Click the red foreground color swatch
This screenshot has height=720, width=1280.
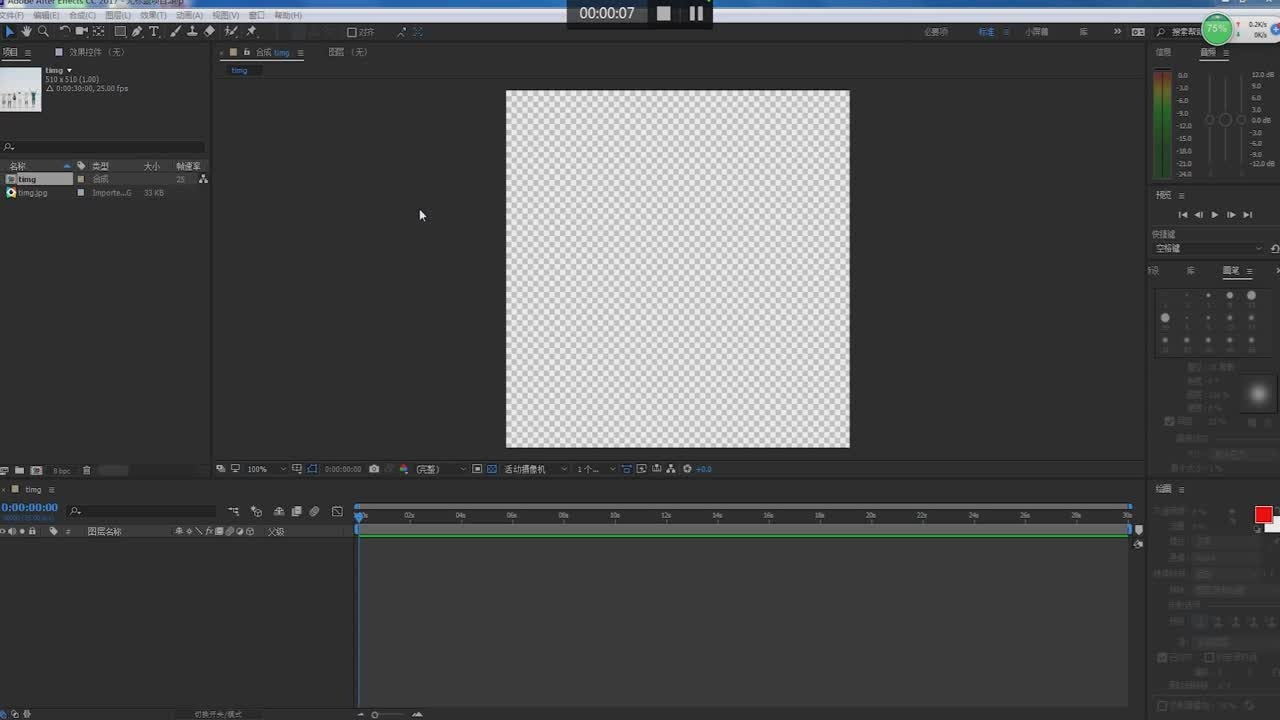(x=1263, y=514)
